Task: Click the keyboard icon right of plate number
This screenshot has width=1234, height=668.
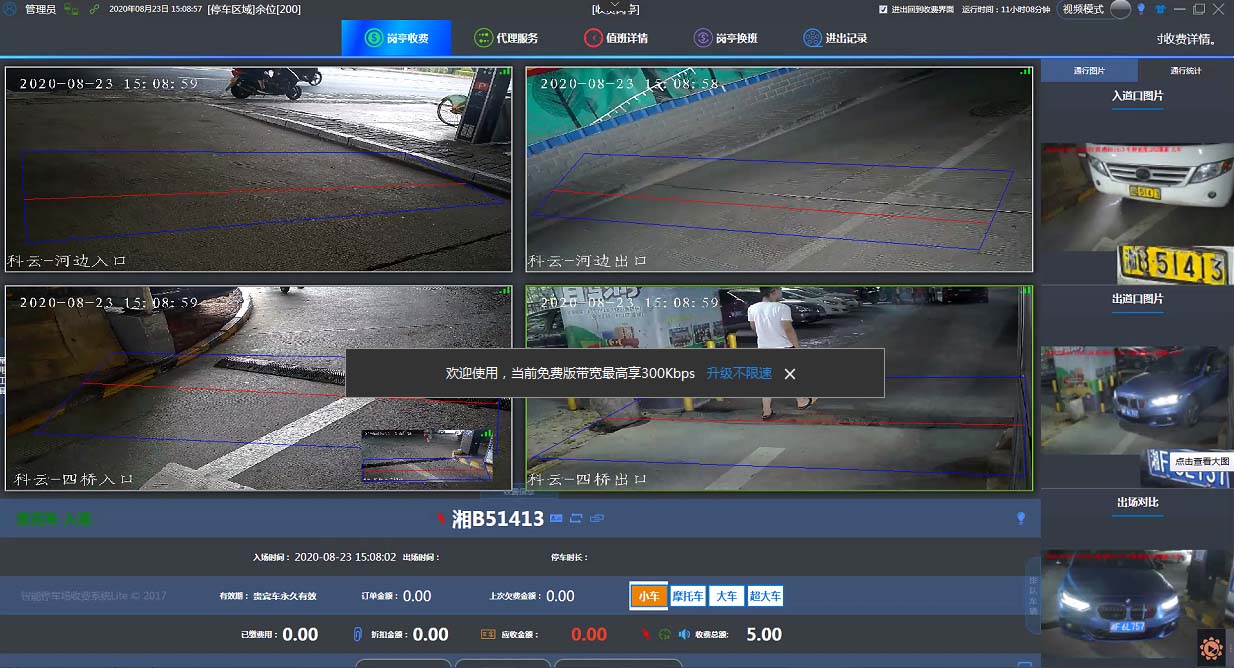Action: point(556,518)
